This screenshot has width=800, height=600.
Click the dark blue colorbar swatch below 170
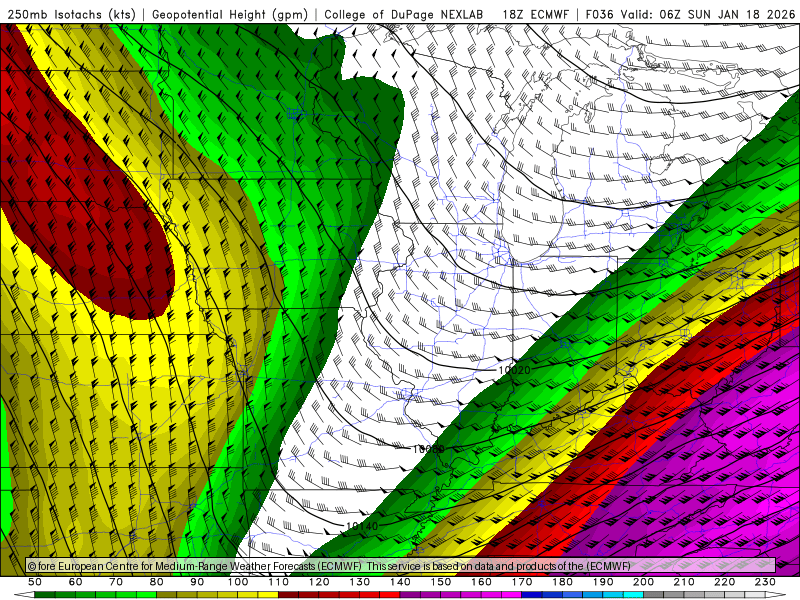click(532, 595)
